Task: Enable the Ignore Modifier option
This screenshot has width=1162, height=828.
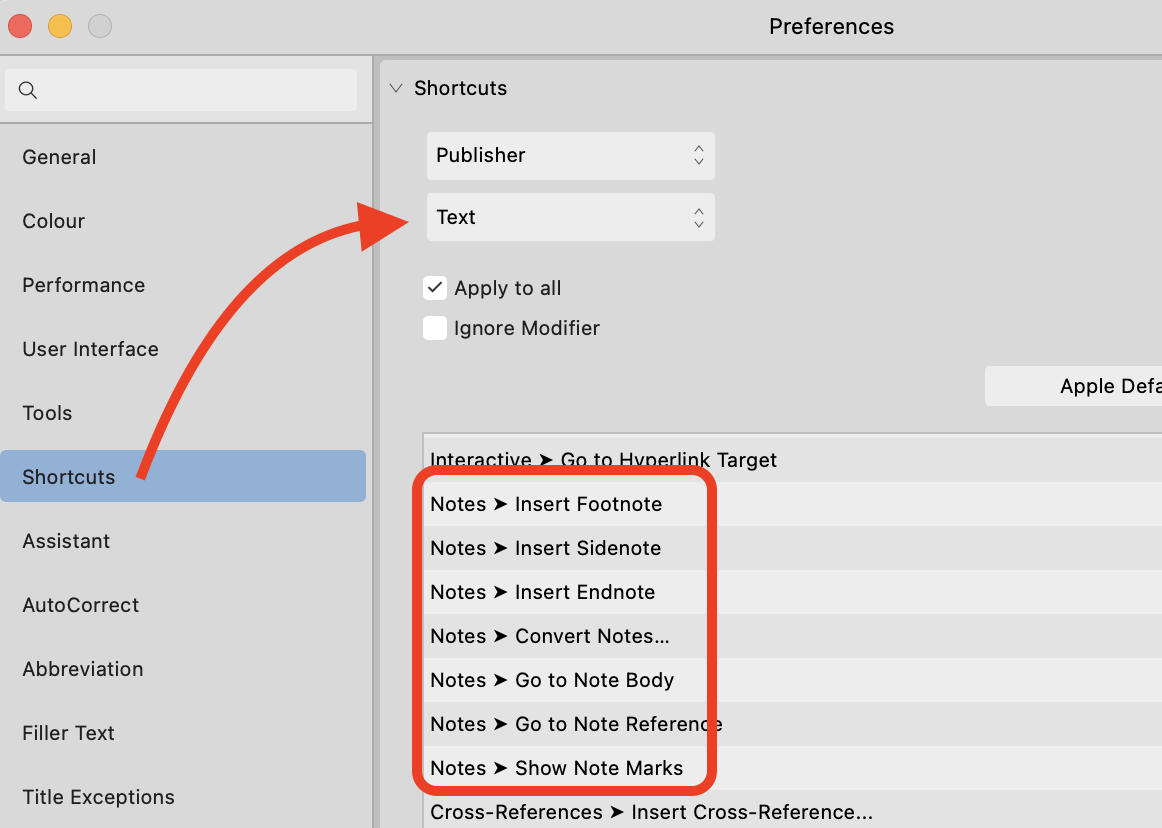Action: coord(435,328)
